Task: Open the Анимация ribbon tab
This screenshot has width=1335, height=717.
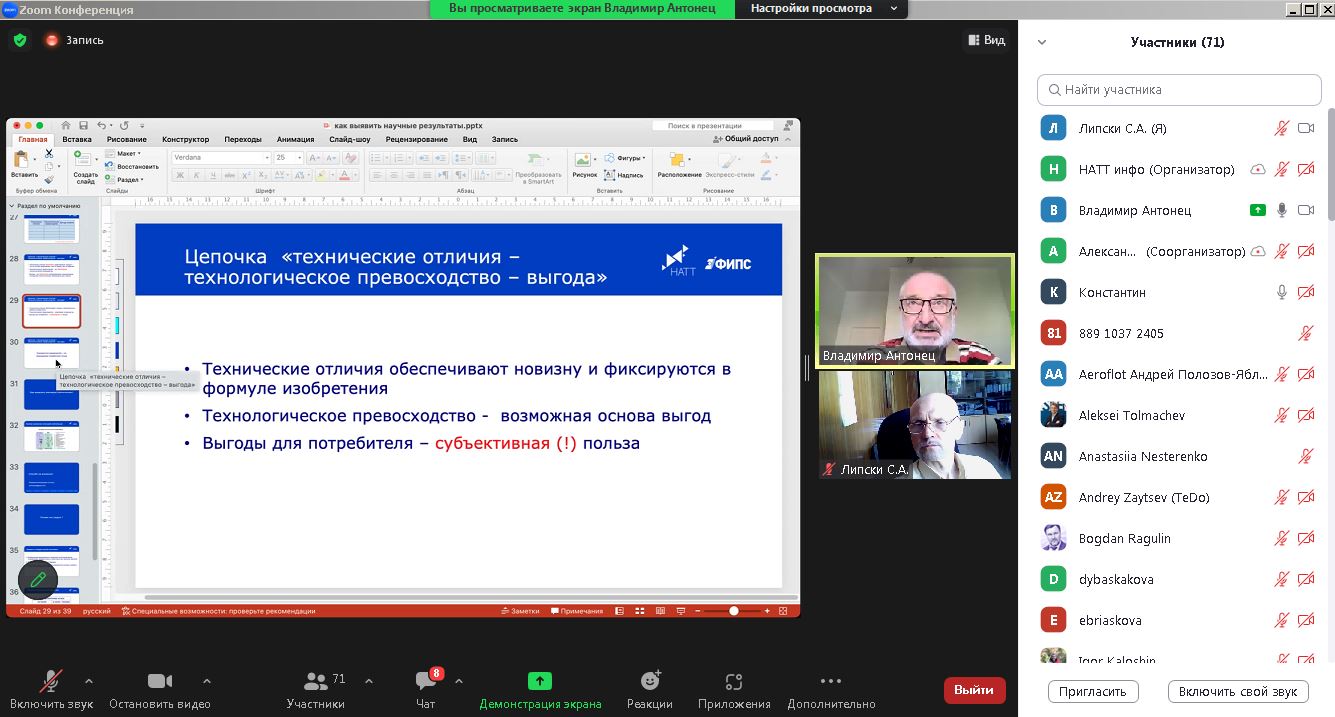Action: [x=295, y=140]
